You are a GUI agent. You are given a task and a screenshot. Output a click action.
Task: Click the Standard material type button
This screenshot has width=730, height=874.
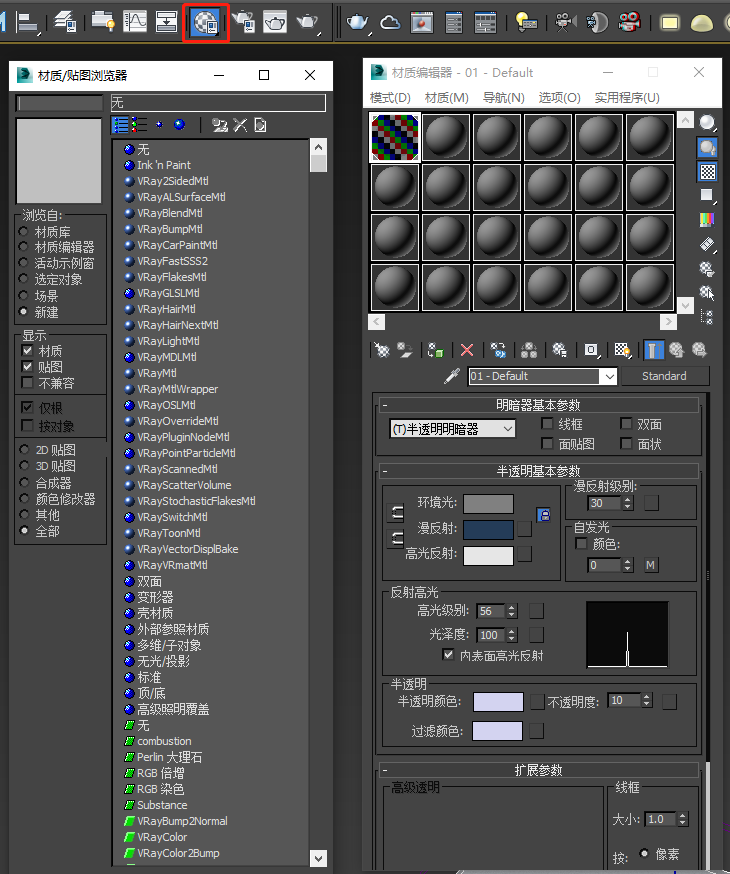tap(664, 377)
